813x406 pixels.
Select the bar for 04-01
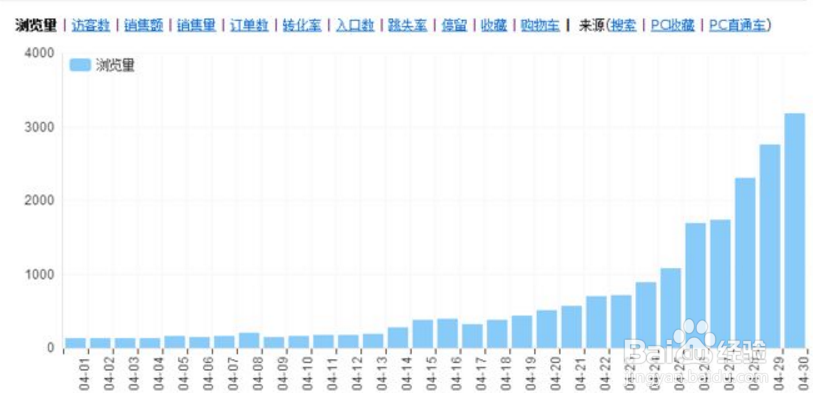75,343
